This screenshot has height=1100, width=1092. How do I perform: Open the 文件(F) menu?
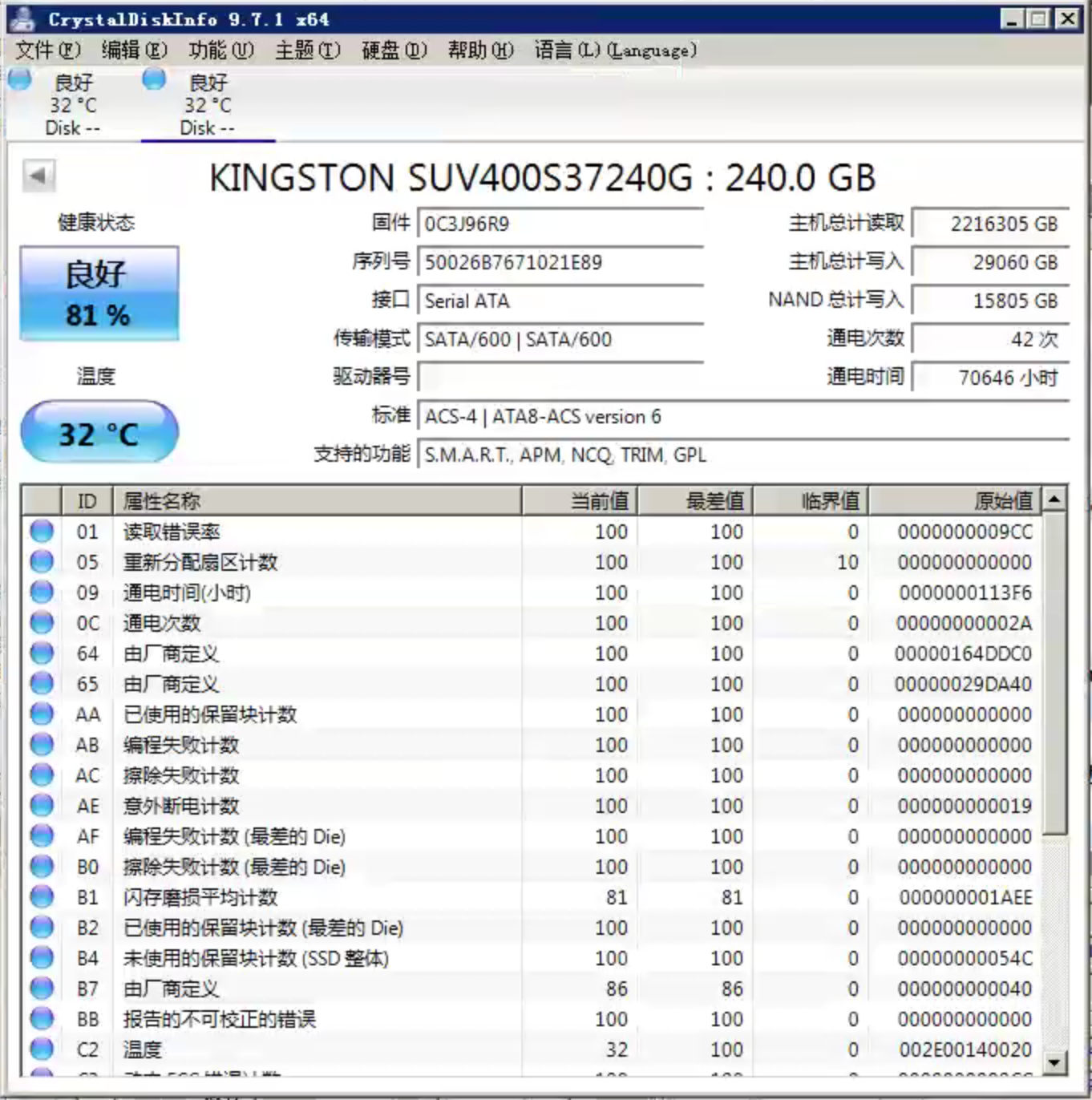click(x=48, y=51)
